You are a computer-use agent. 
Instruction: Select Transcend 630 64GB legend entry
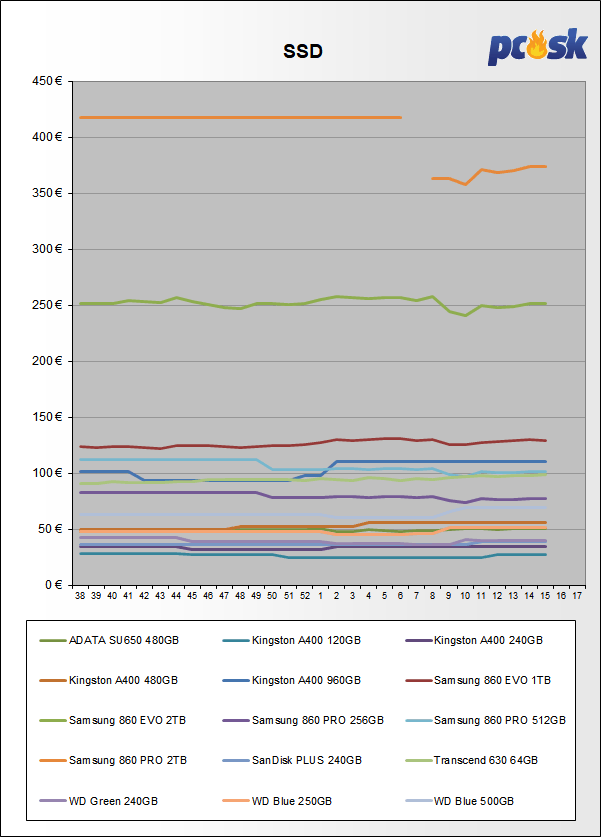[x=472, y=760]
